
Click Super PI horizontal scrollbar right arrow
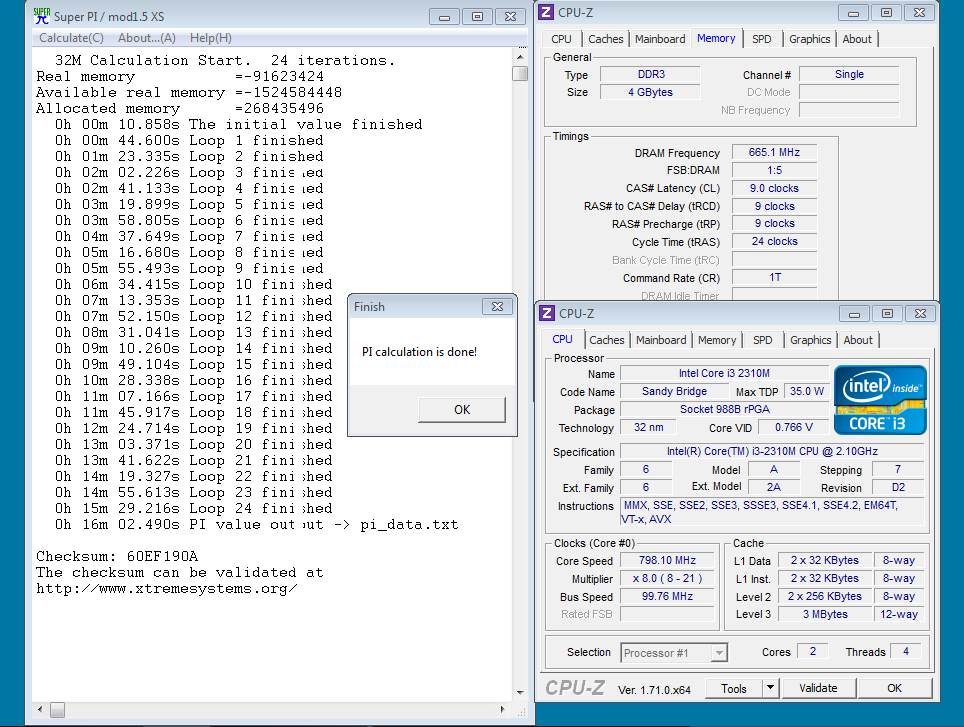click(x=503, y=709)
